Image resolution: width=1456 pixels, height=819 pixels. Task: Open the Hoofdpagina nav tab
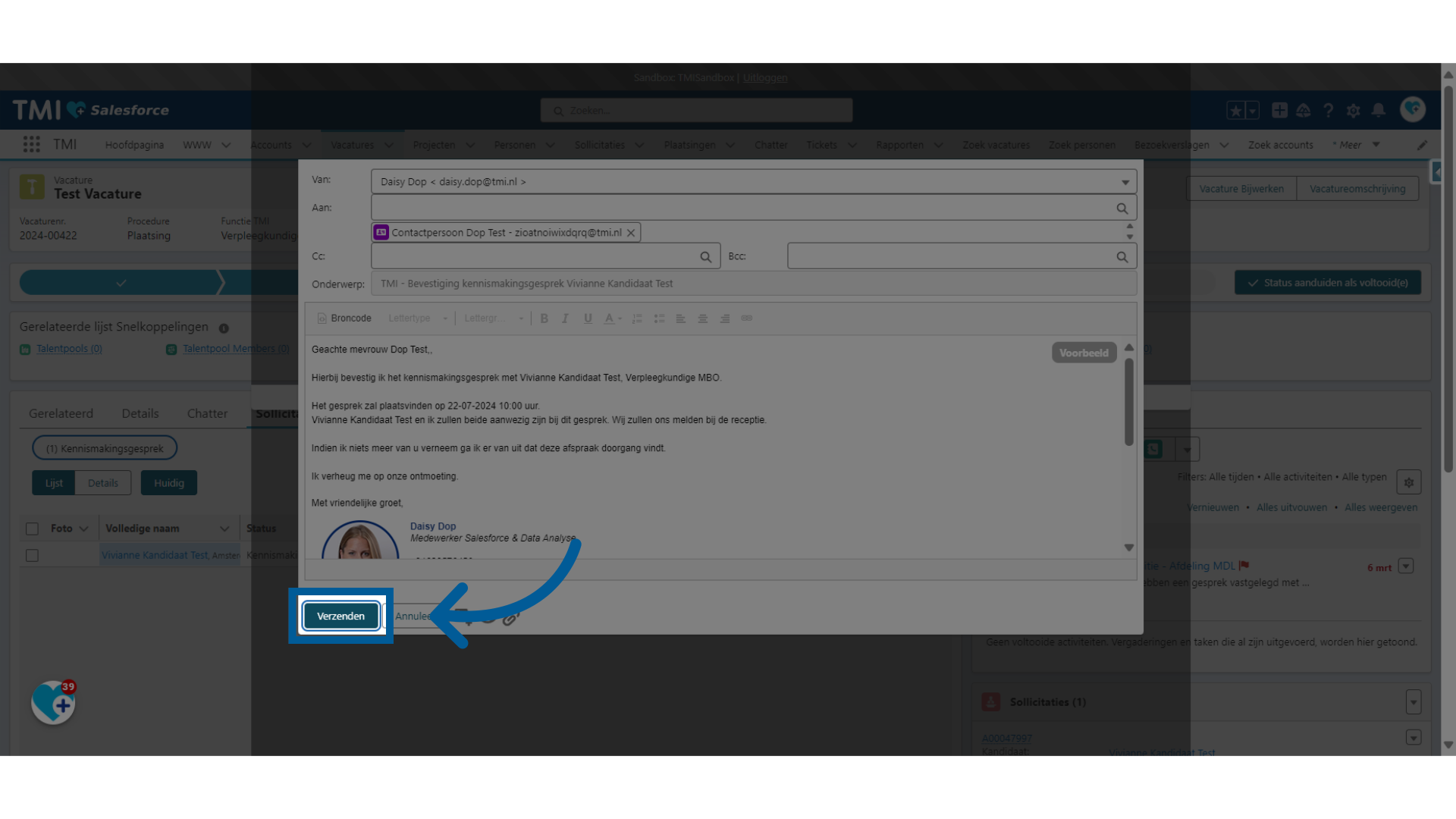(134, 145)
